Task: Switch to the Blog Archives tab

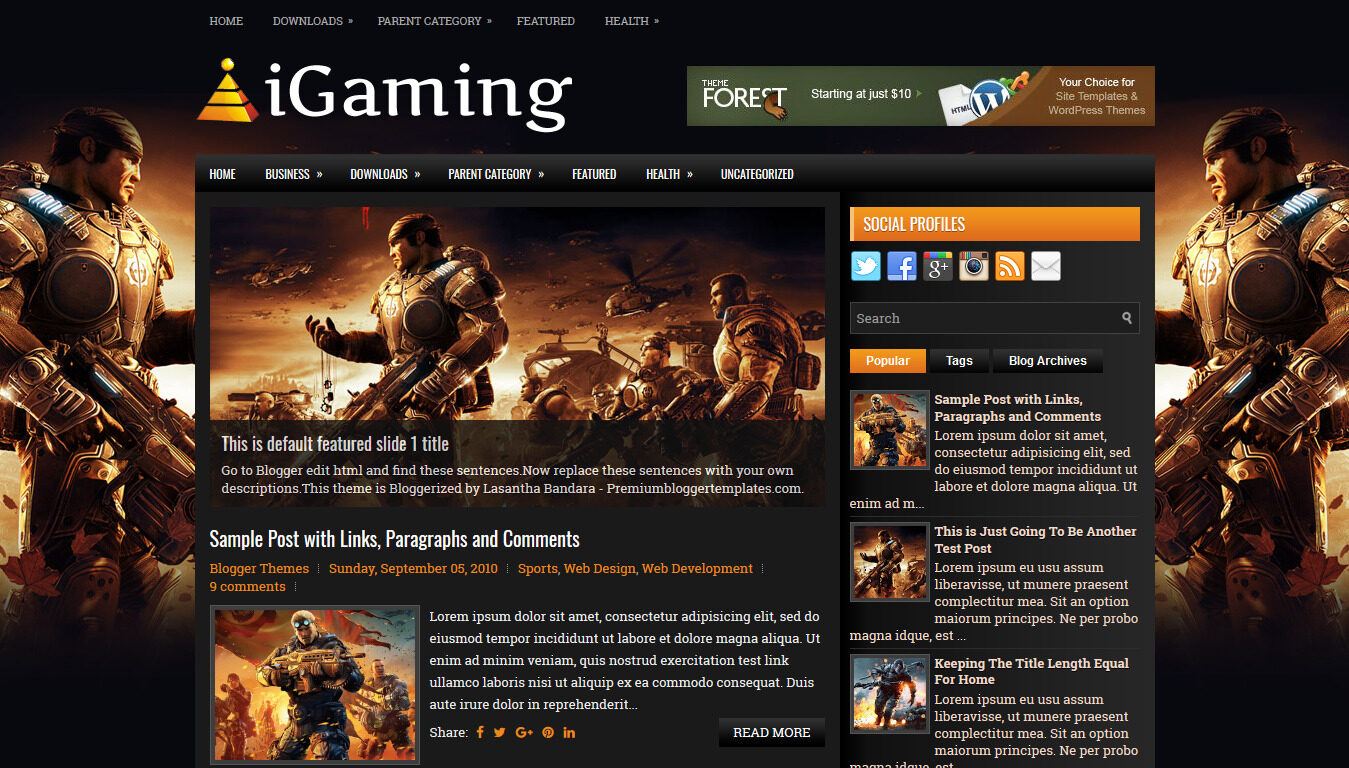Action: click(1048, 361)
